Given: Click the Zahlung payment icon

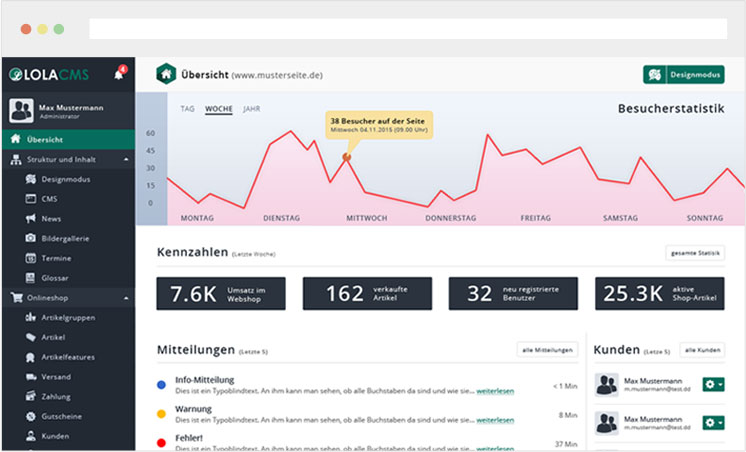Looking at the screenshot, I should tap(30, 396).
